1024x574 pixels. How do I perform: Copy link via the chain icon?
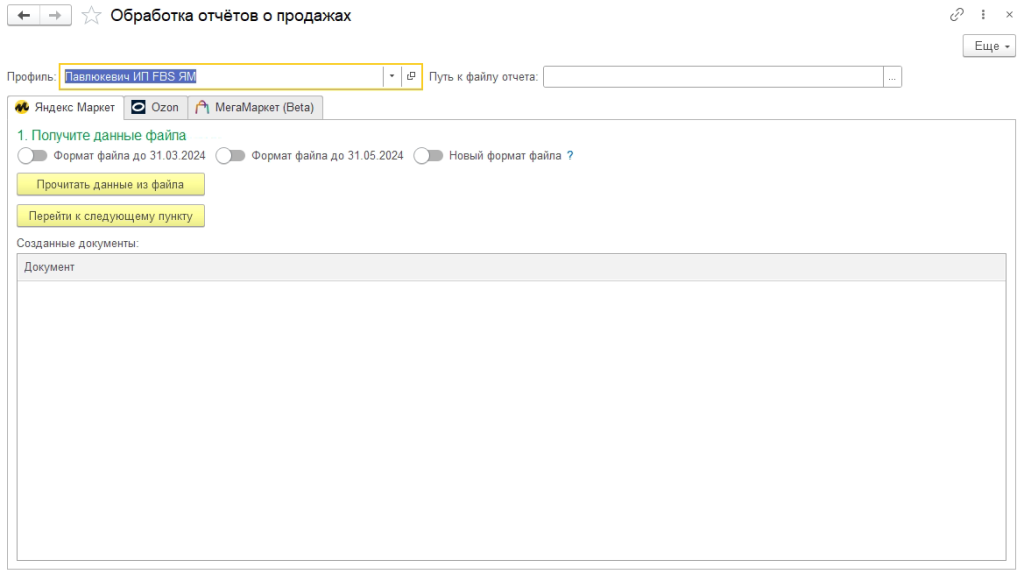(x=957, y=14)
